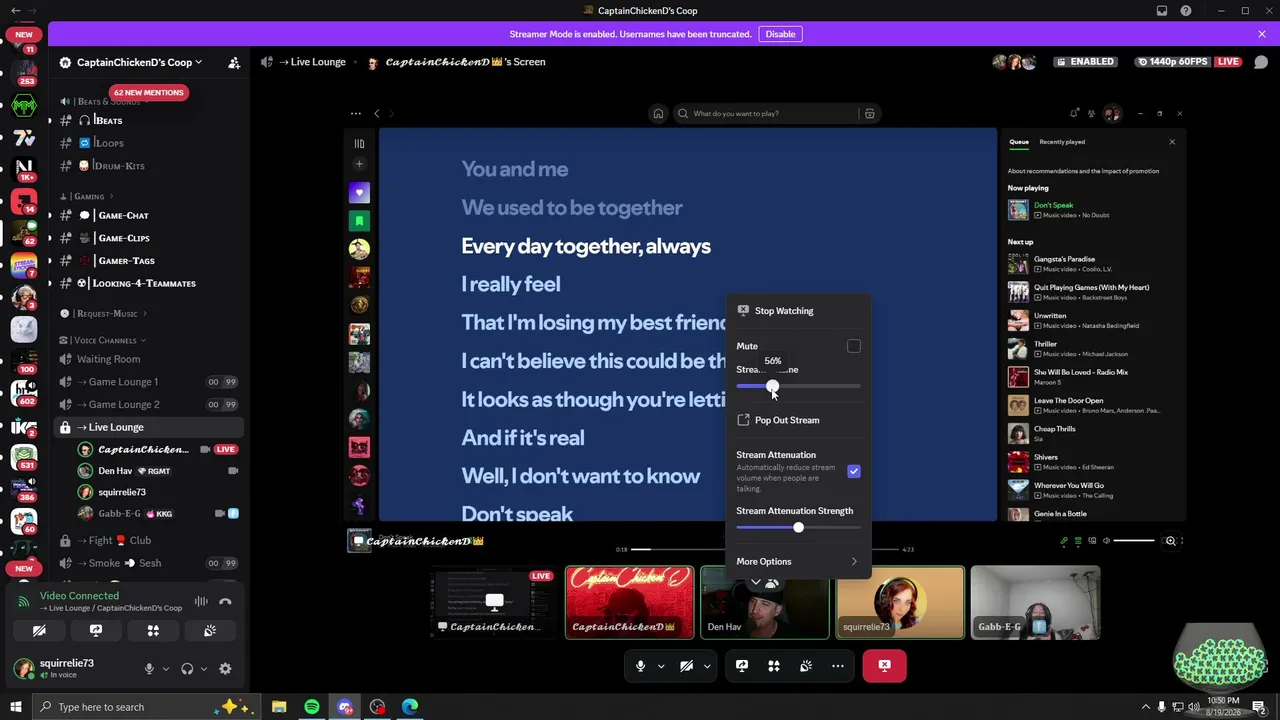Image resolution: width=1280 pixels, height=720 pixels.
Task: Open the Loops channel
Action: click(x=150, y=143)
